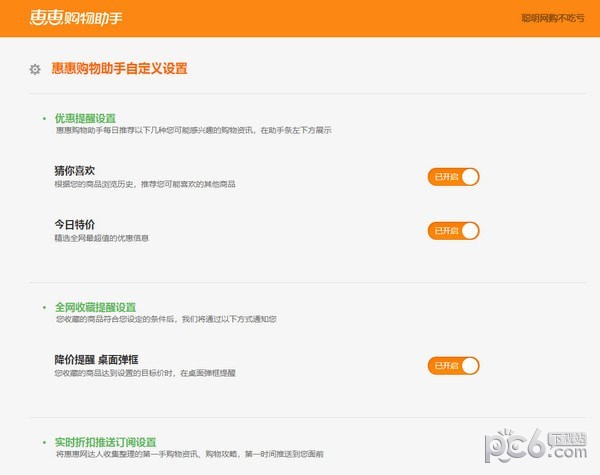Select the 惠惠购物助手自定义设置 page title
600x475 pixels.
119,69
